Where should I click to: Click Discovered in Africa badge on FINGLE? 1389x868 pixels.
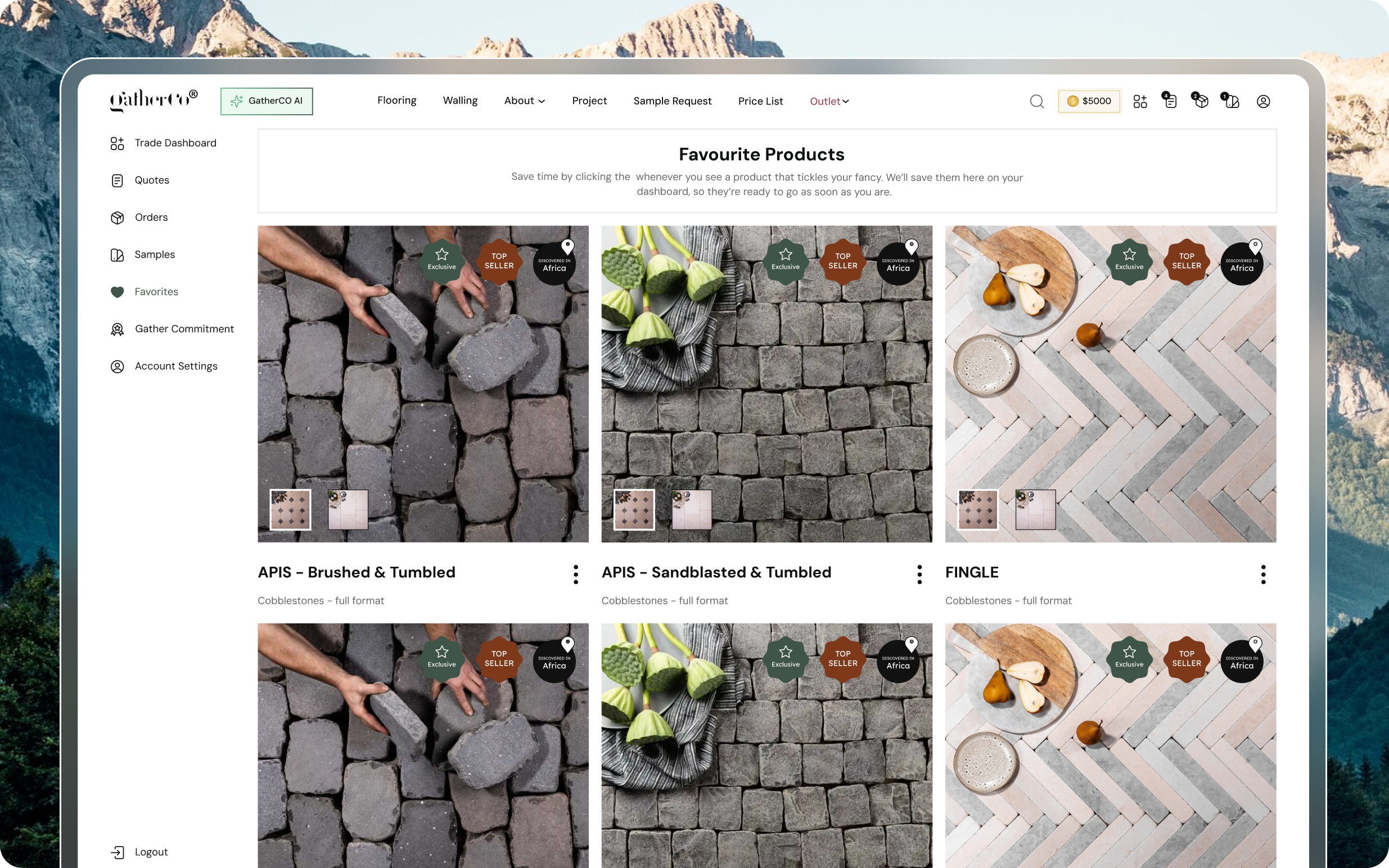(1242, 263)
